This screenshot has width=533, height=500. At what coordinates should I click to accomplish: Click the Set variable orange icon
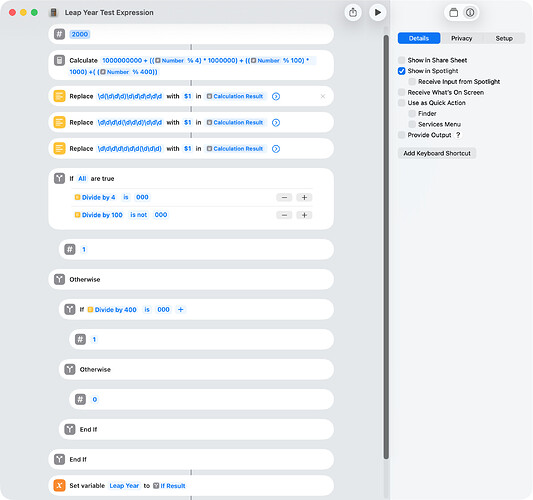click(x=59, y=485)
